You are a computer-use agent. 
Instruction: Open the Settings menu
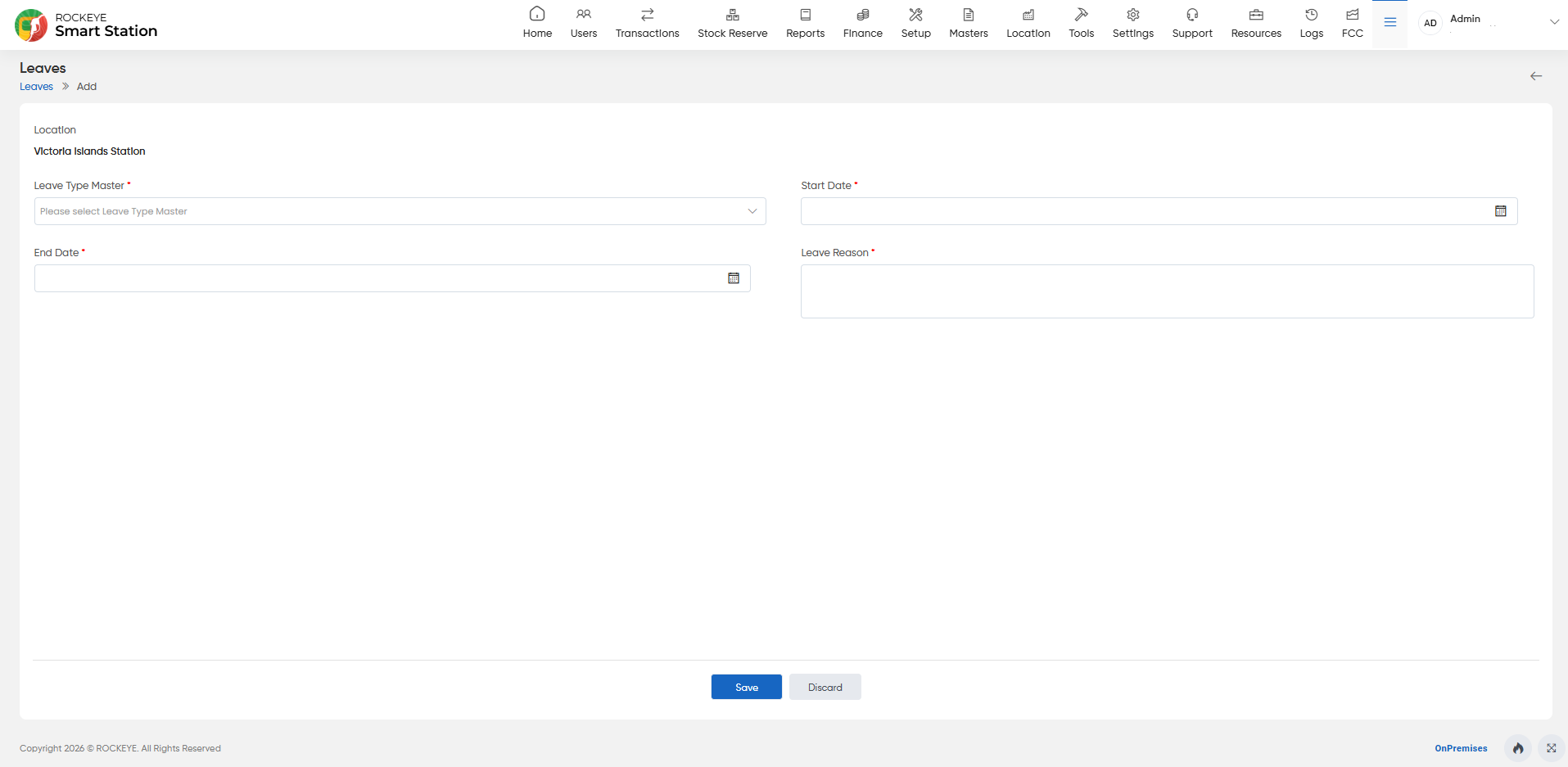point(1133,23)
